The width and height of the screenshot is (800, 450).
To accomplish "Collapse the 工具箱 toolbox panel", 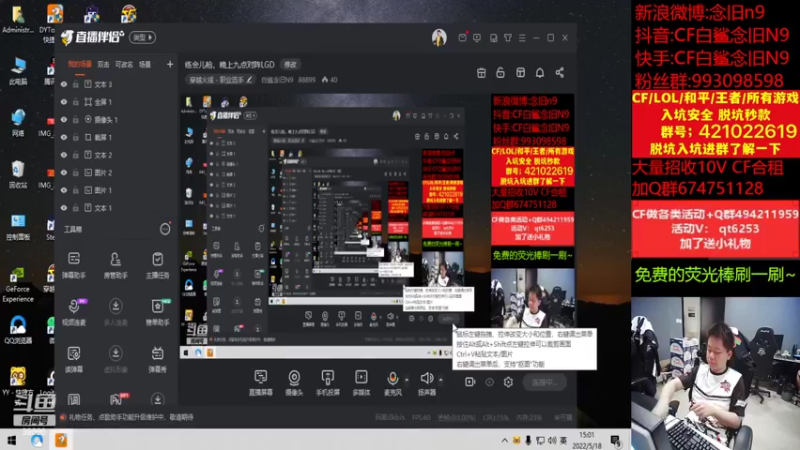I will pyautogui.click(x=165, y=229).
